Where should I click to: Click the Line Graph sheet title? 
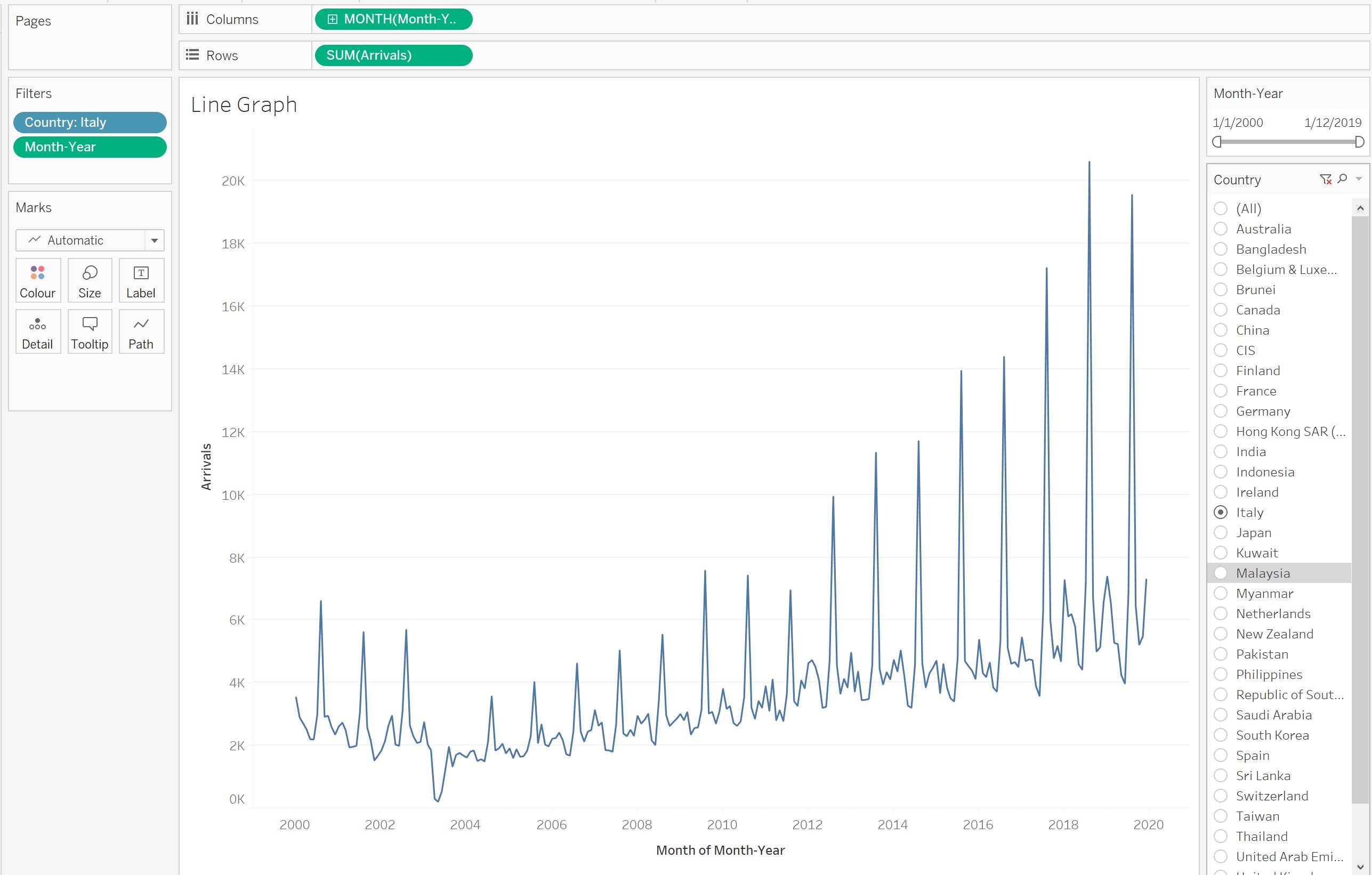click(x=244, y=105)
